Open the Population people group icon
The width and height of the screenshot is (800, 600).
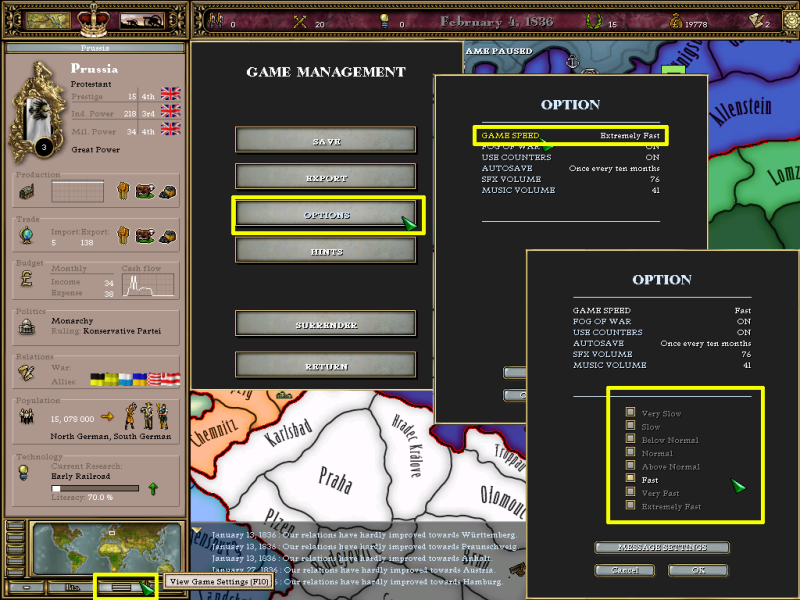point(27,417)
